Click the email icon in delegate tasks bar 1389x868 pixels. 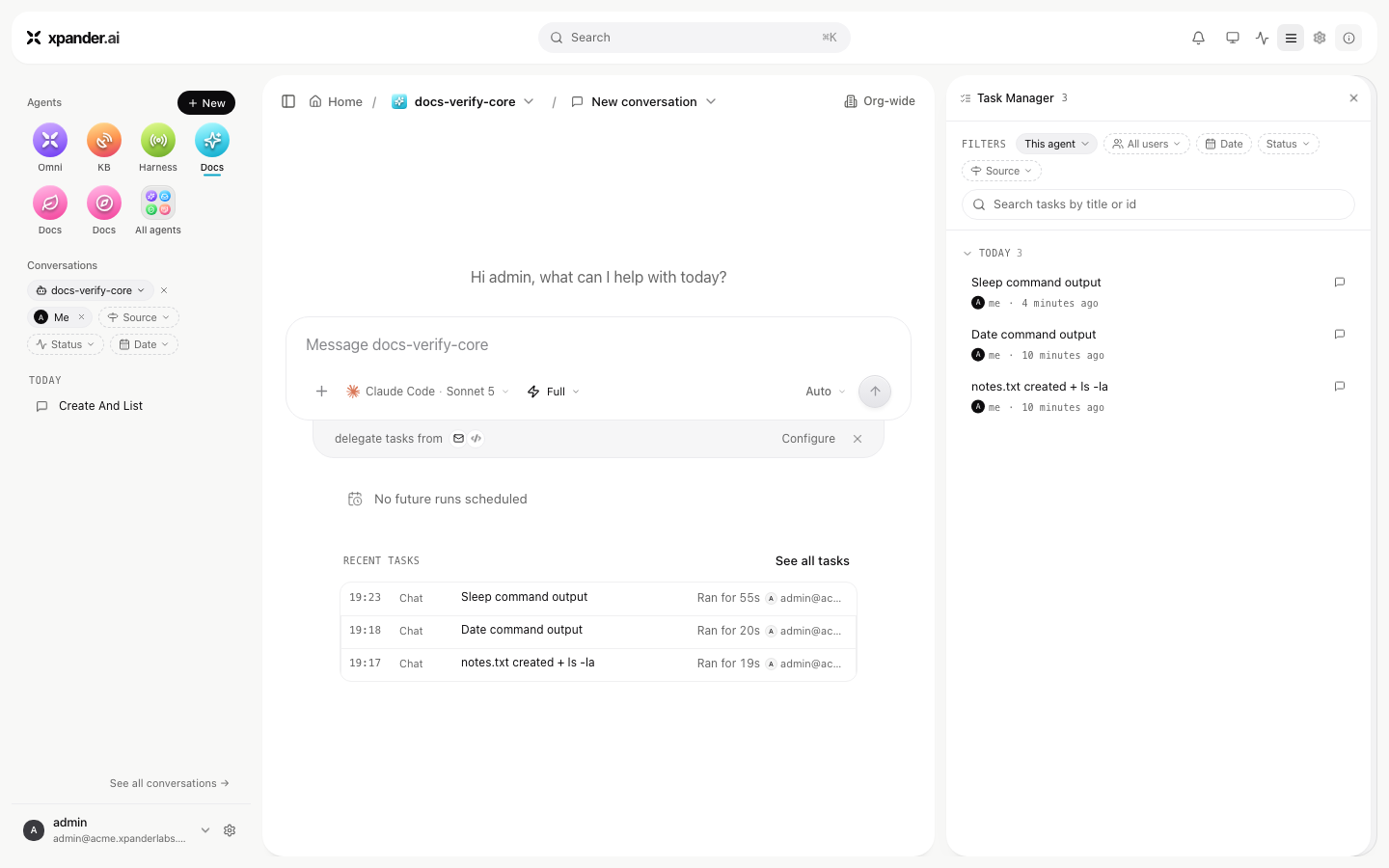(459, 439)
